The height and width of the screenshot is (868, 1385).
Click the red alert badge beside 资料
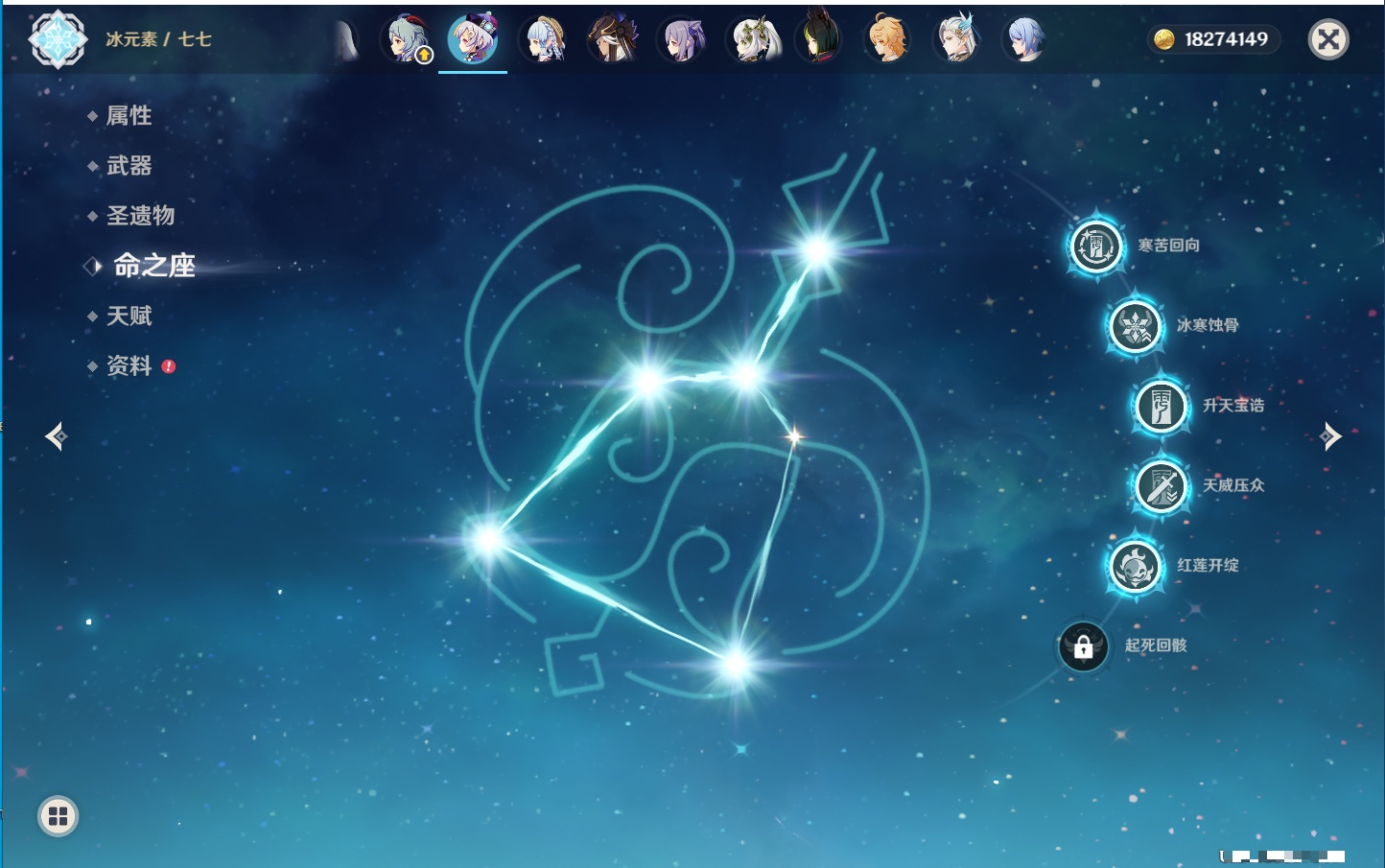(x=169, y=366)
